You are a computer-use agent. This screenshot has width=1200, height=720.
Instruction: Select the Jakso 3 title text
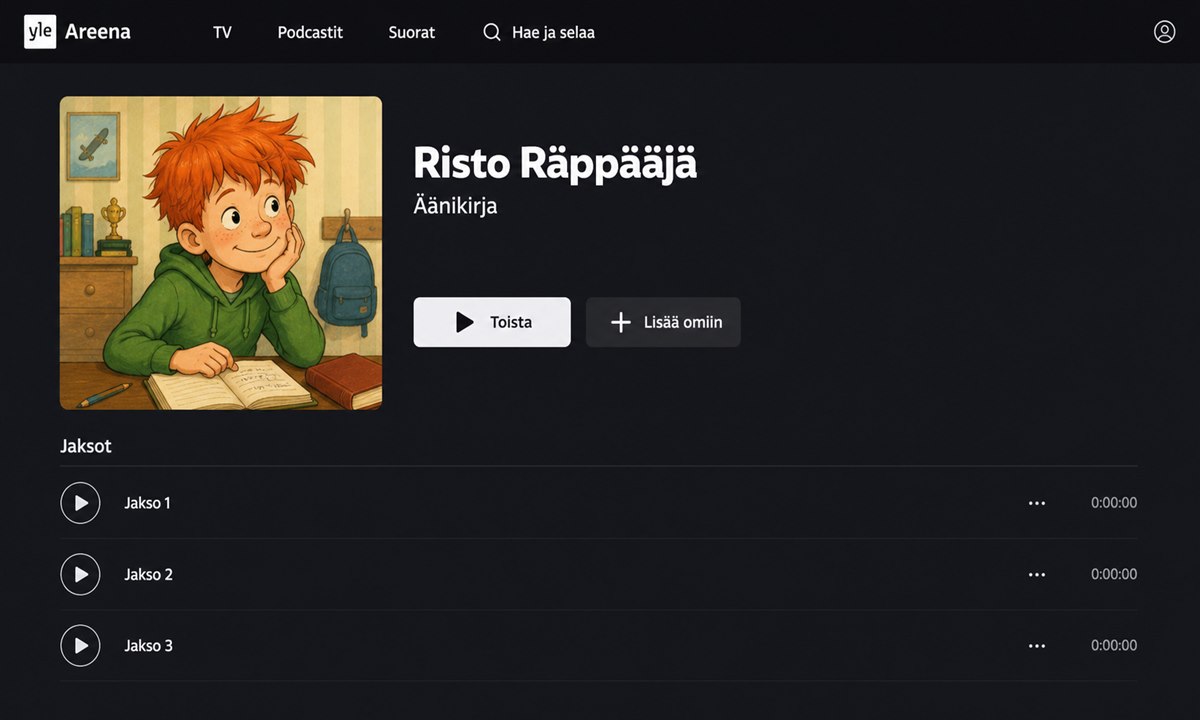[x=149, y=646]
